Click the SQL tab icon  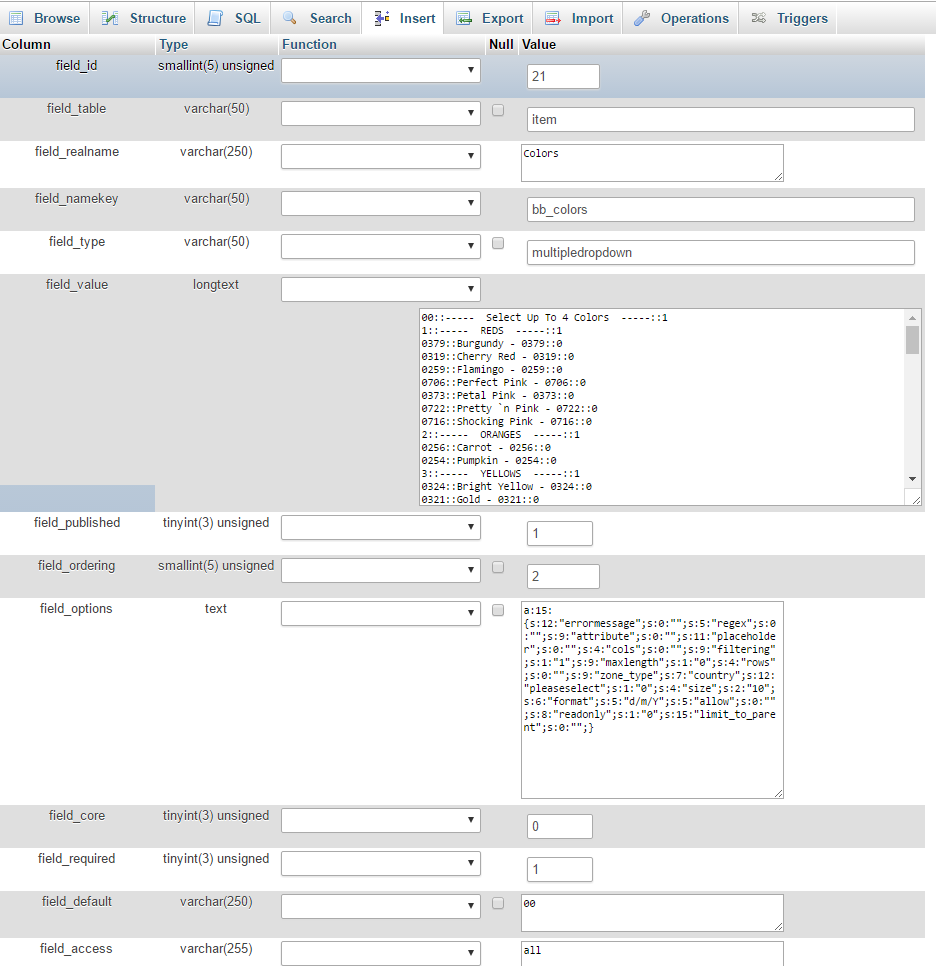coord(215,18)
